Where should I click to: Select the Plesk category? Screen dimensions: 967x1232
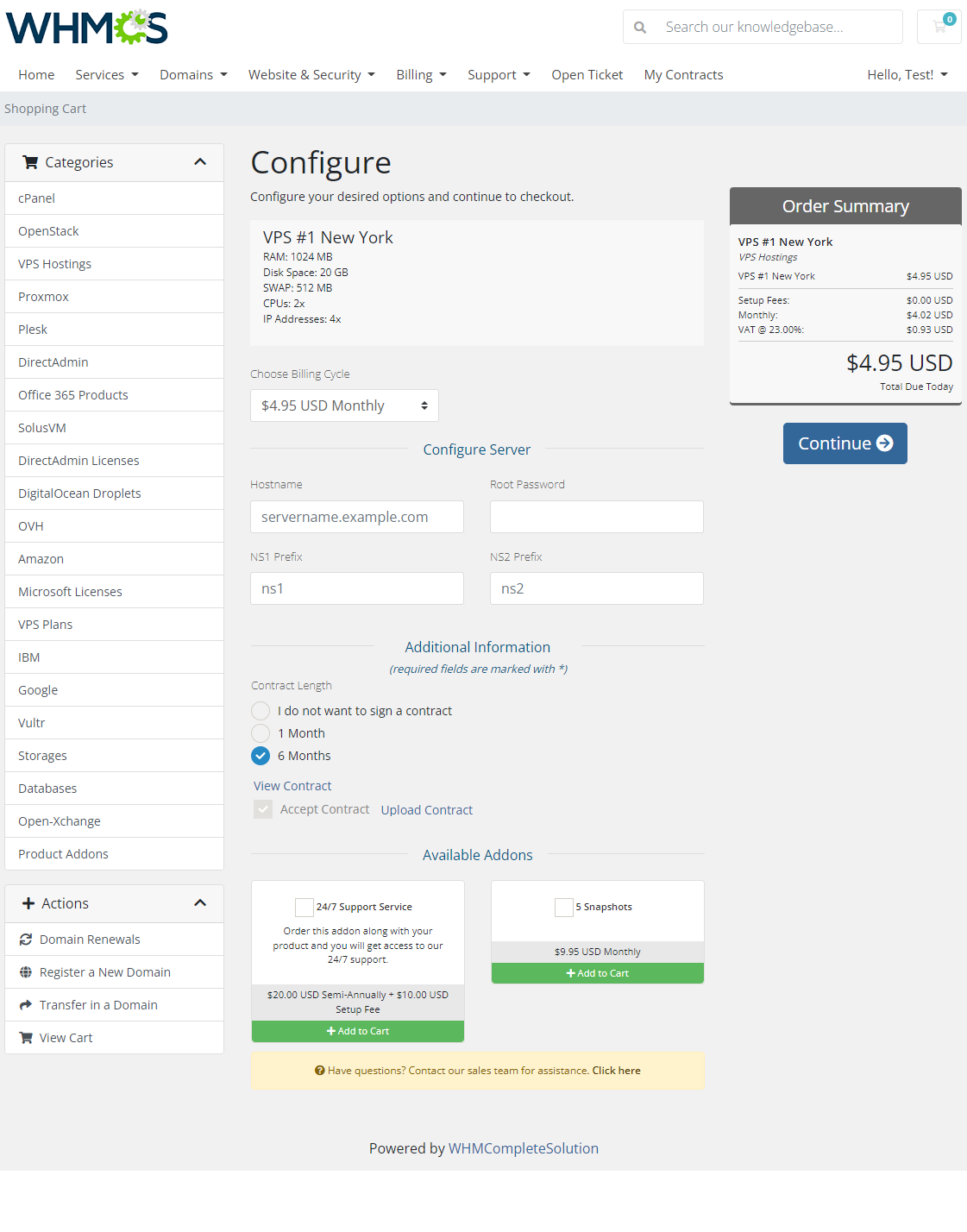[114, 330]
